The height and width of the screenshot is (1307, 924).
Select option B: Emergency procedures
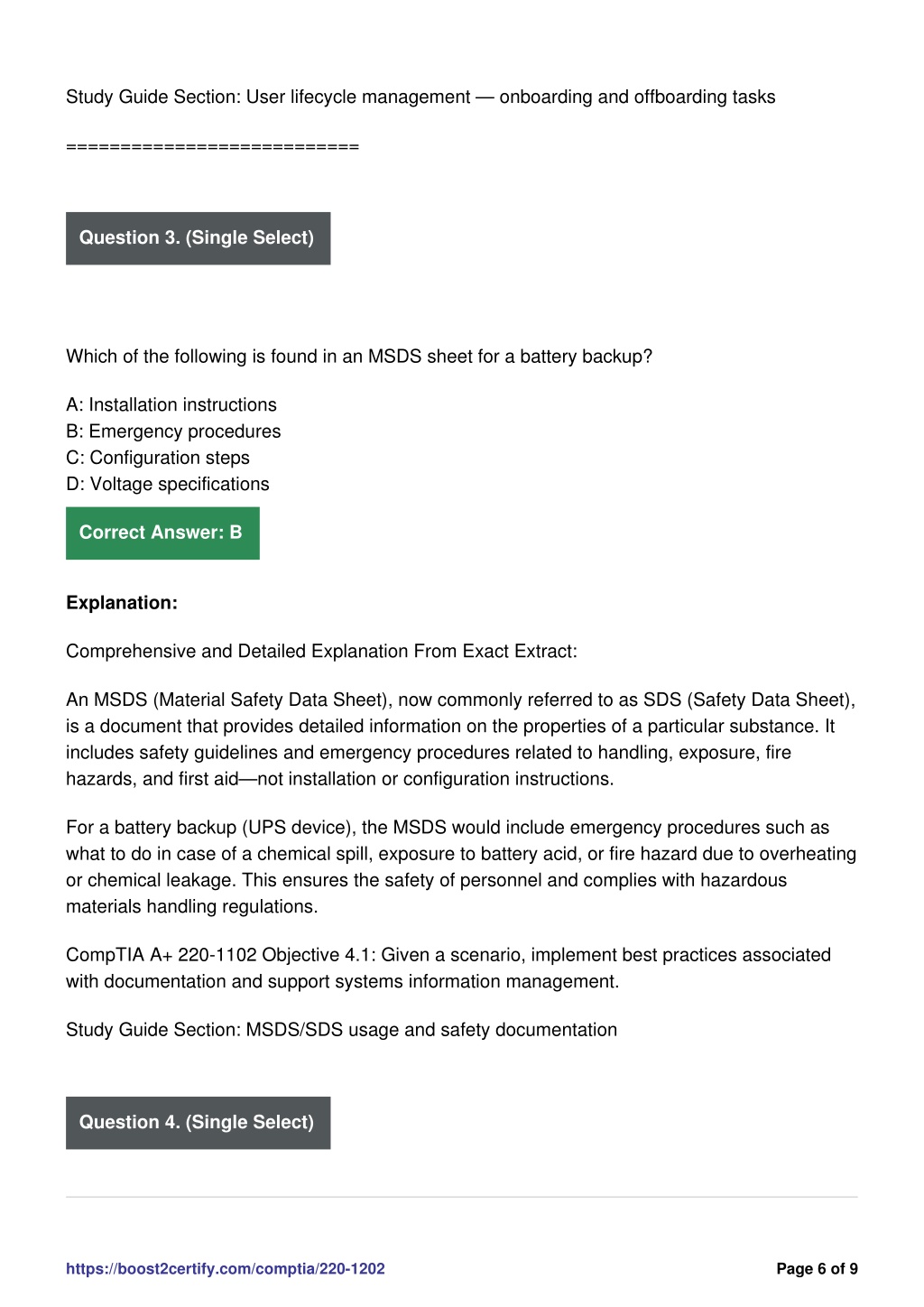point(173,431)
